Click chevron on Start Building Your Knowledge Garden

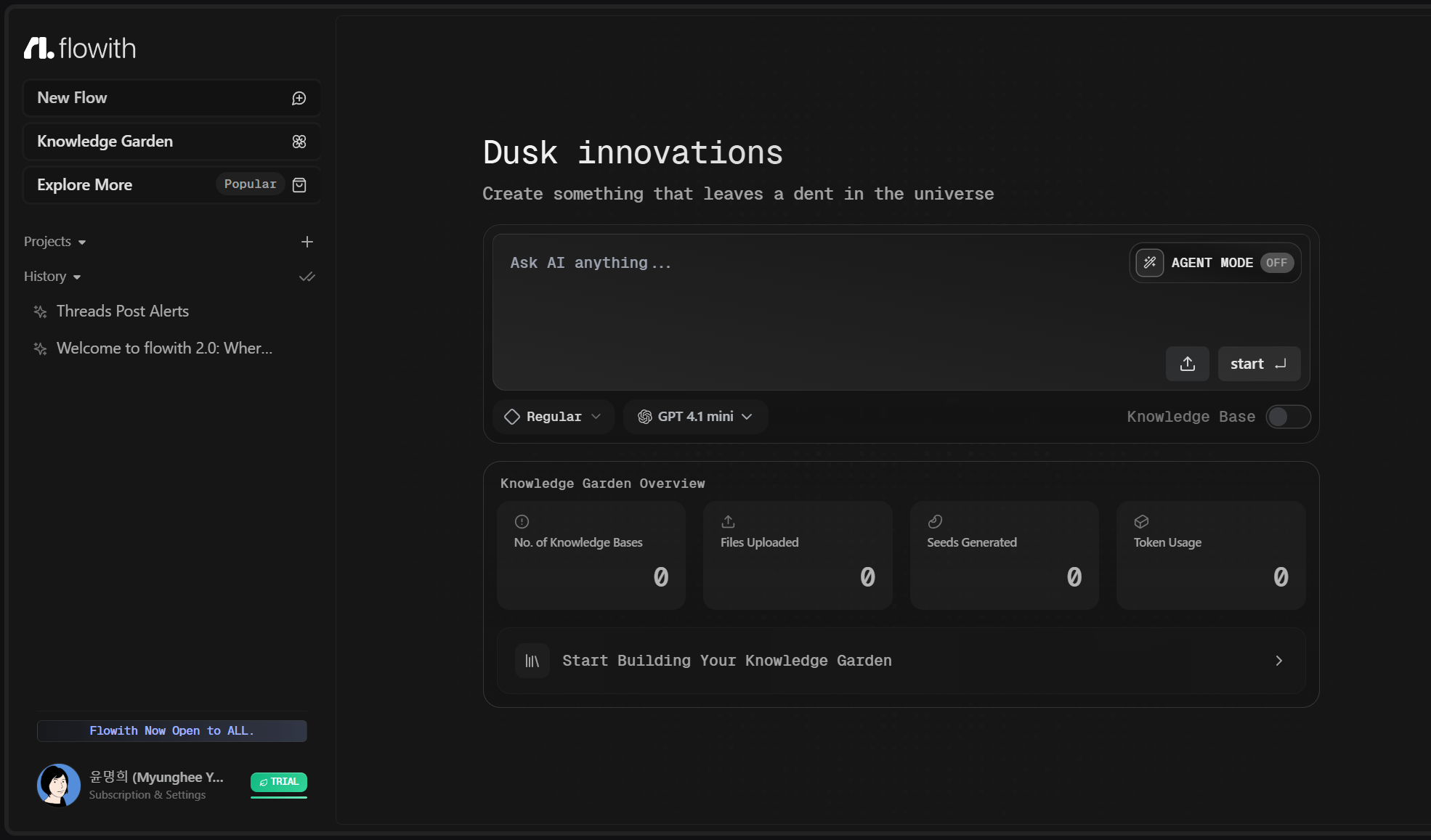pyautogui.click(x=1279, y=661)
